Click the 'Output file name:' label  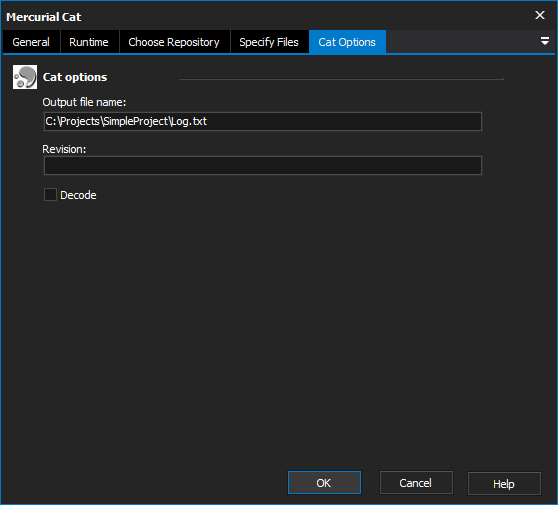click(84, 102)
